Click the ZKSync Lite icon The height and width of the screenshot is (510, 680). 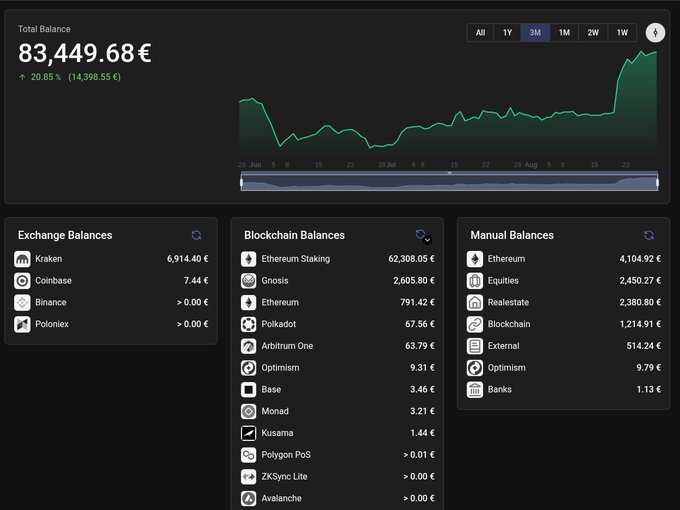[x=248, y=477]
